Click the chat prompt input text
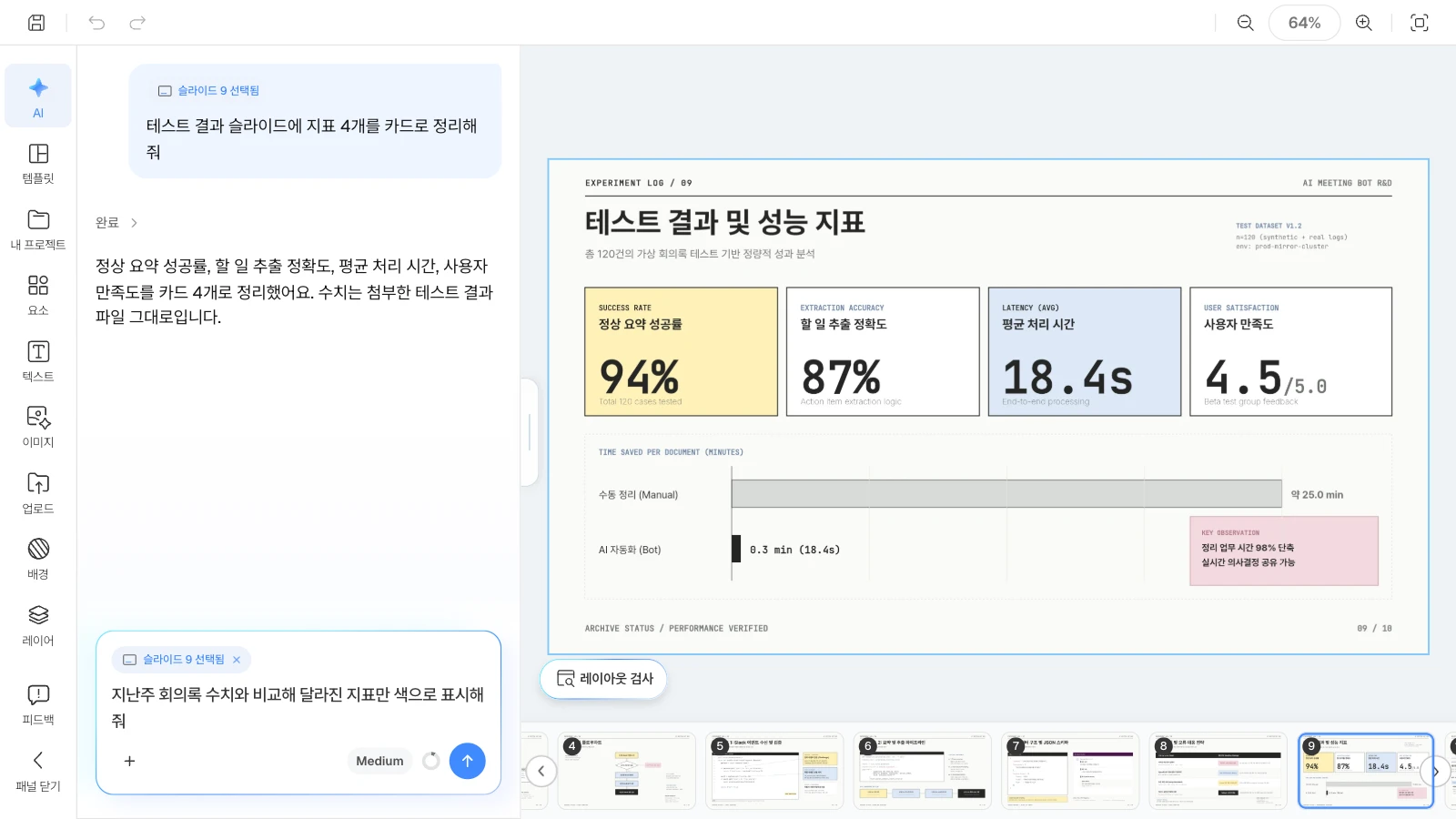The image size is (1456, 819). (298, 707)
